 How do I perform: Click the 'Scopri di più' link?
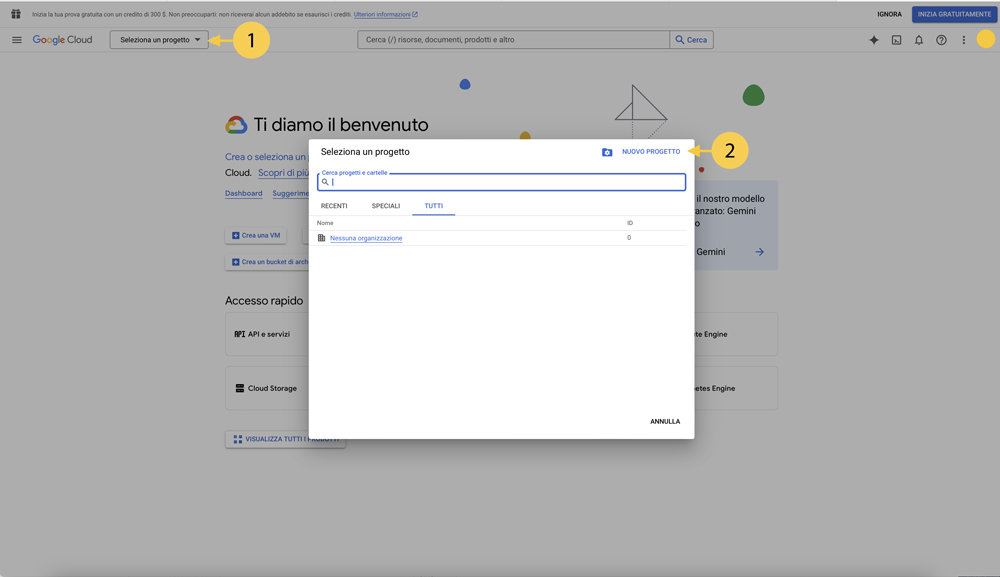tap(284, 173)
